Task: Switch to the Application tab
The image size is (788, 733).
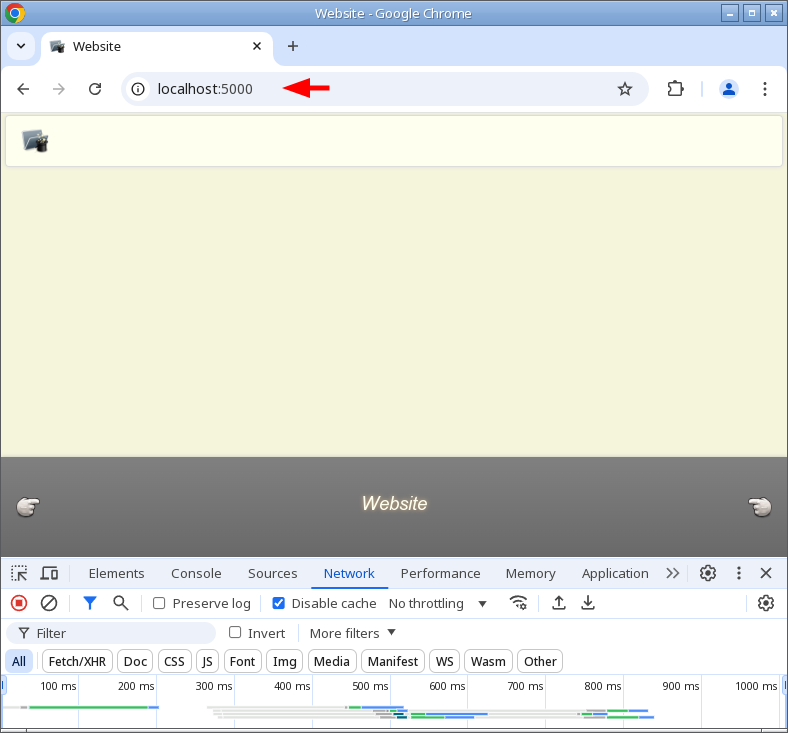Action: click(615, 573)
